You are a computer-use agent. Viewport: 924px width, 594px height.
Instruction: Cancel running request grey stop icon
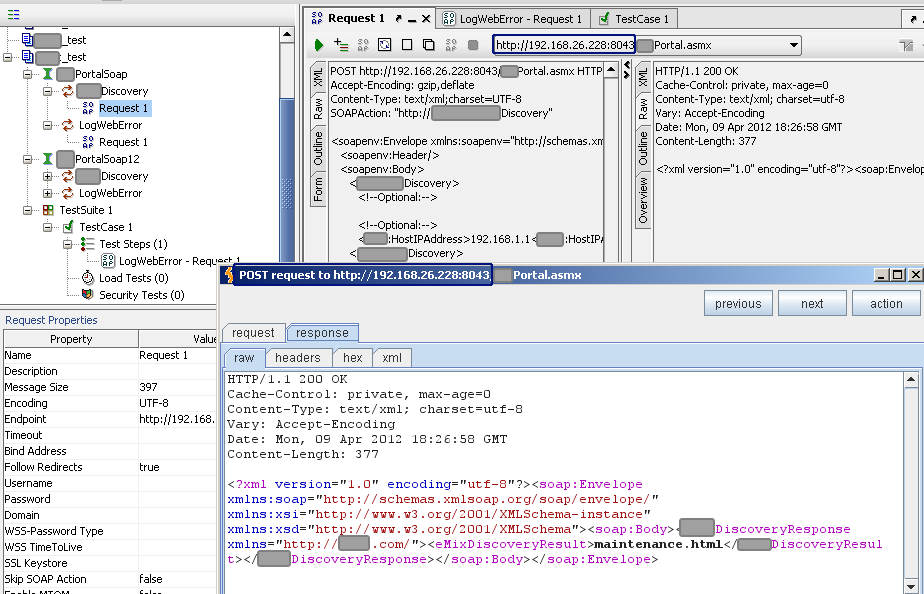(473, 45)
